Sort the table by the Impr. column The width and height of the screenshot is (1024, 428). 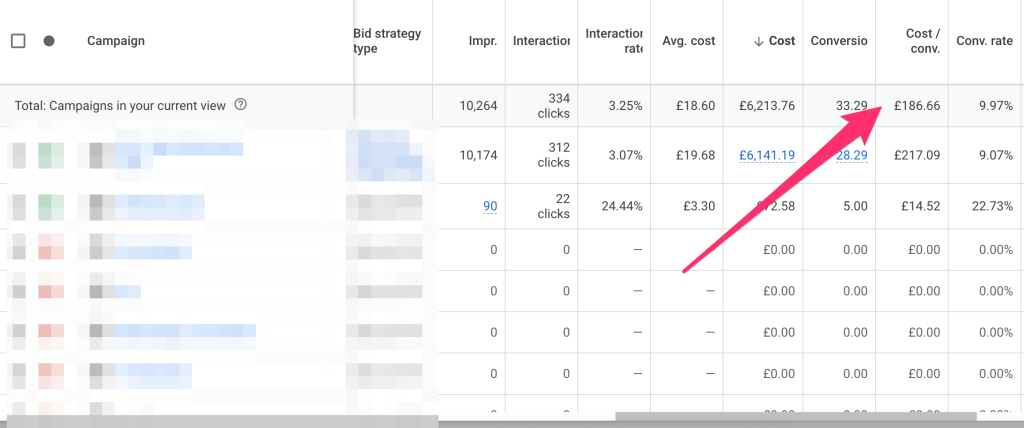click(482, 41)
